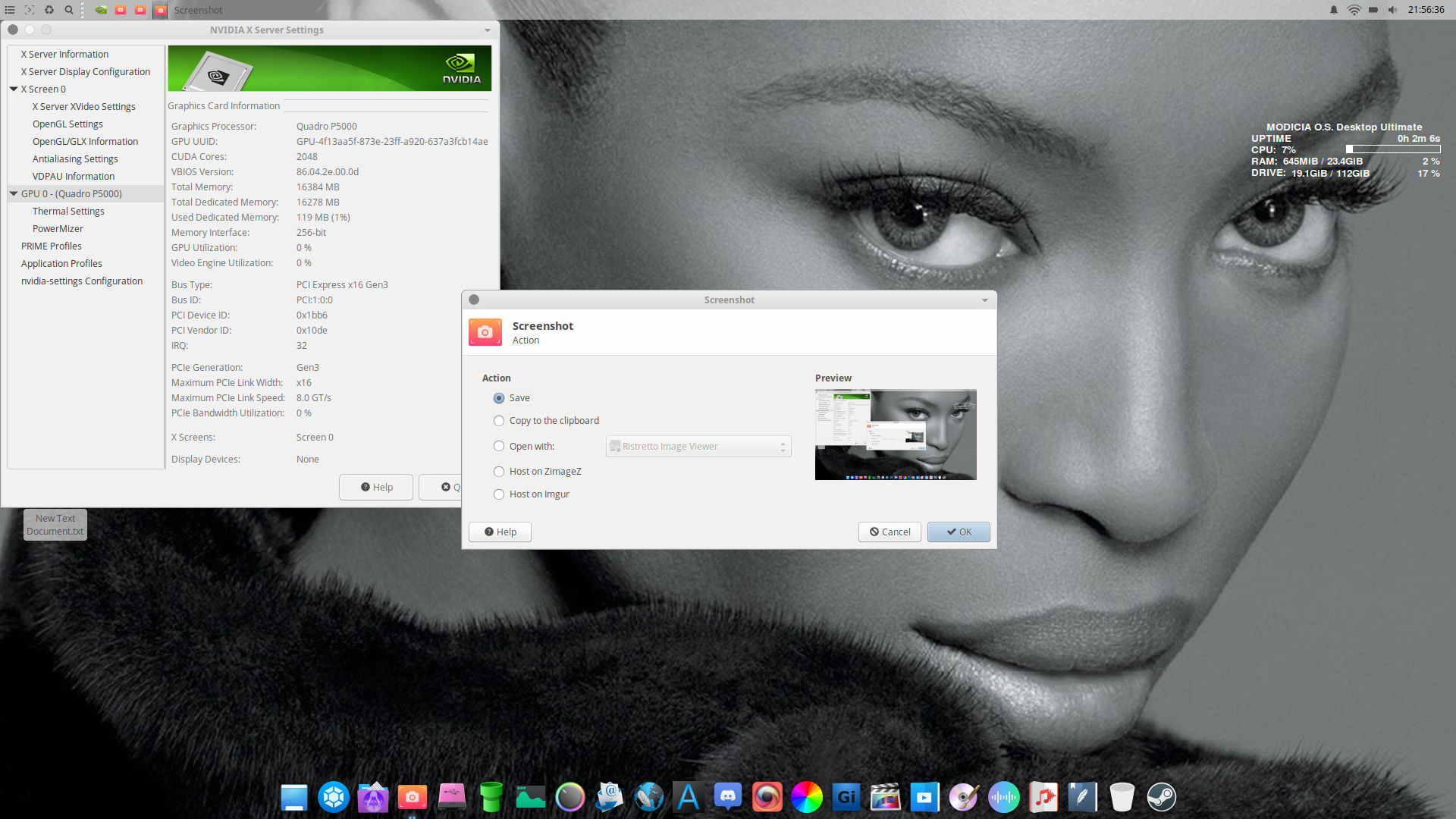The image size is (1456, 819).
Task: Click the clock showing 21:56:36
Action: point(1426,10)
